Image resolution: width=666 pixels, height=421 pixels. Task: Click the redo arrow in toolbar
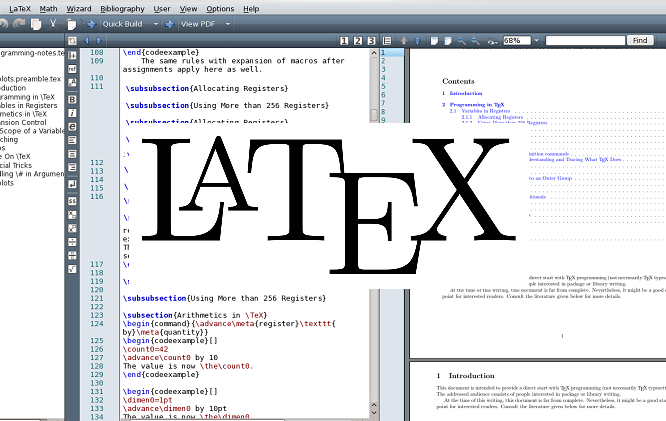tap(19, 24)
